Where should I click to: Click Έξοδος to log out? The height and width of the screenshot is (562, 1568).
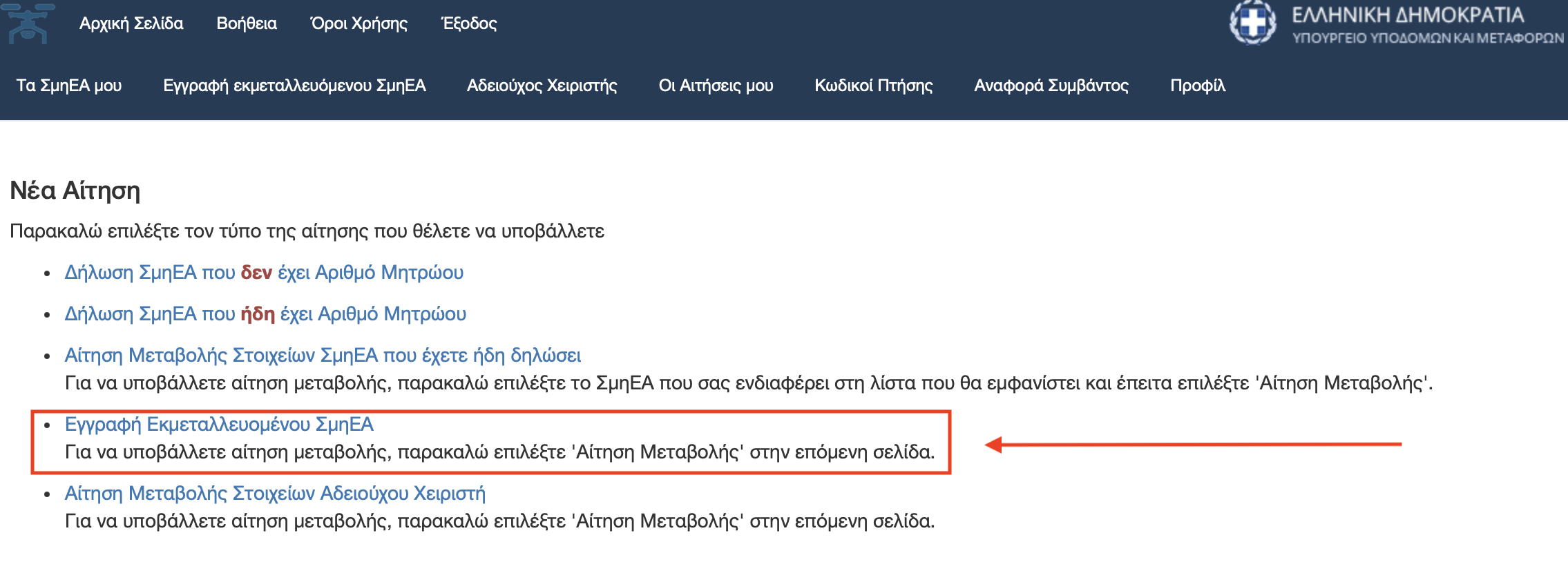pos(469,23)
